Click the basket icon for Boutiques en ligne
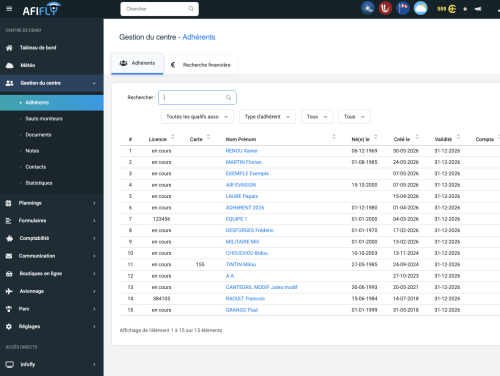The width and height of the screenshot is (500, 376). coord(9,274)
